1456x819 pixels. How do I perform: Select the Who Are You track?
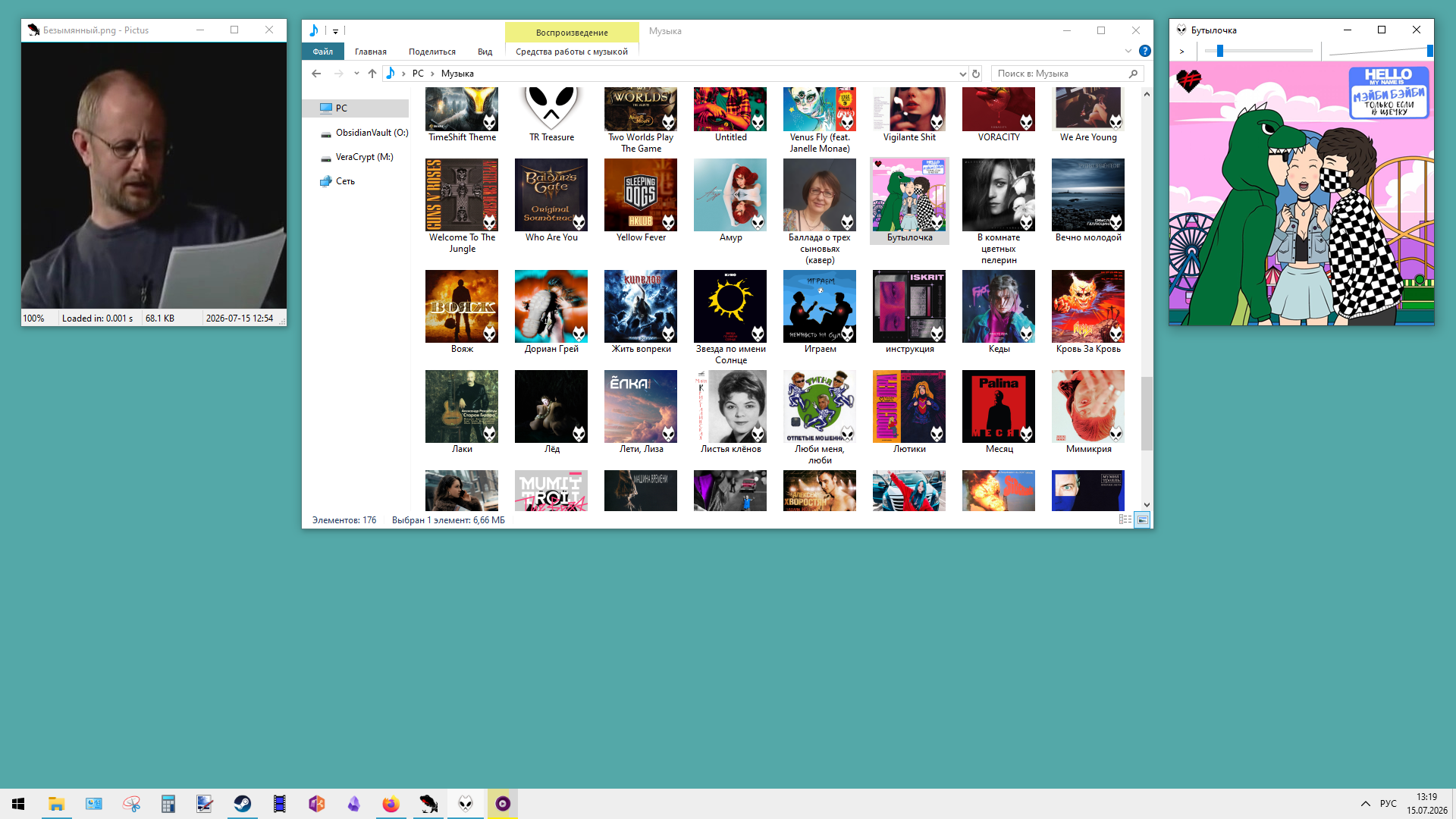551,201
